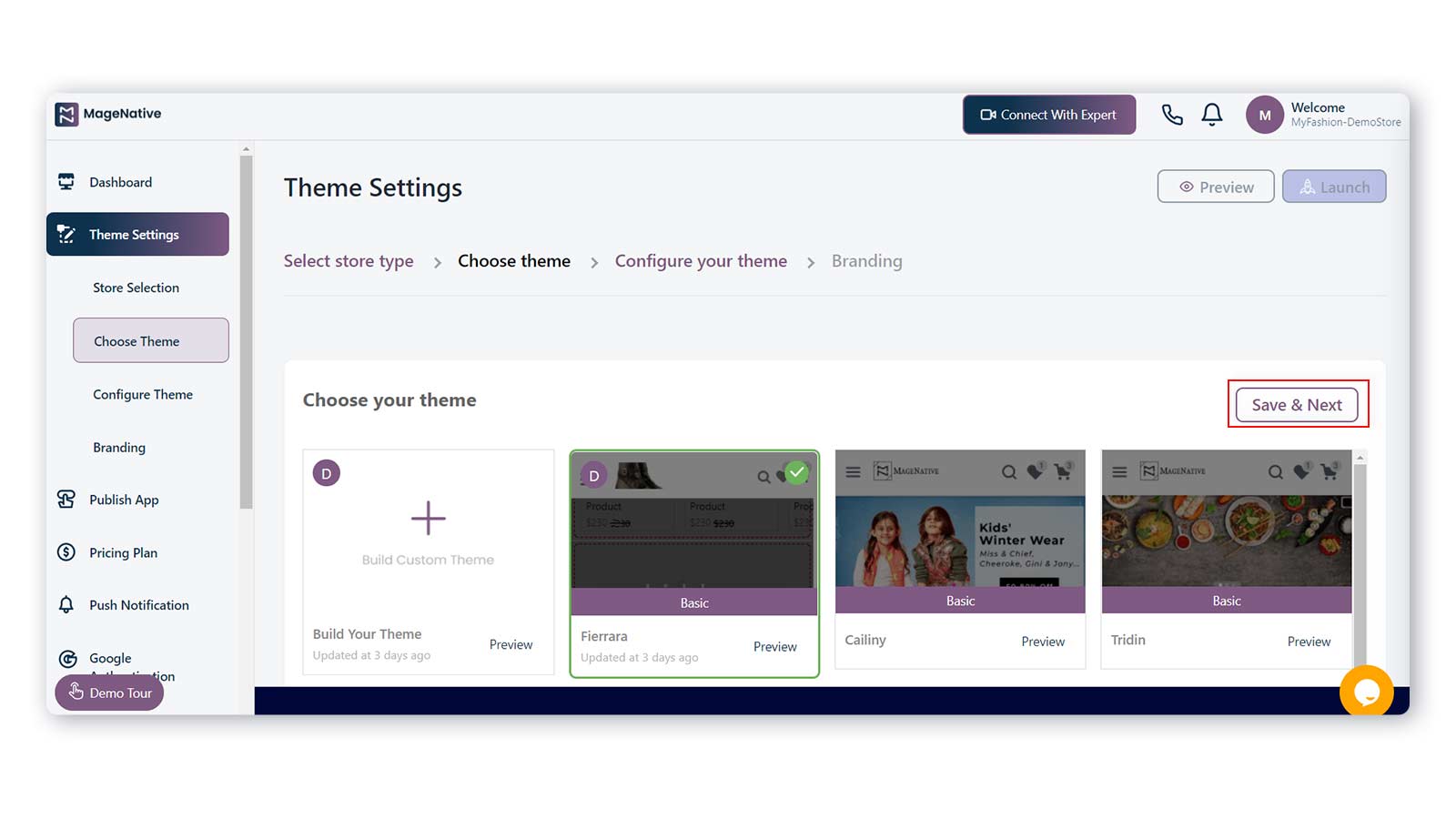Click the Fierrara theme name
This screenshot has height=819, width=1456.
[604, 636]
